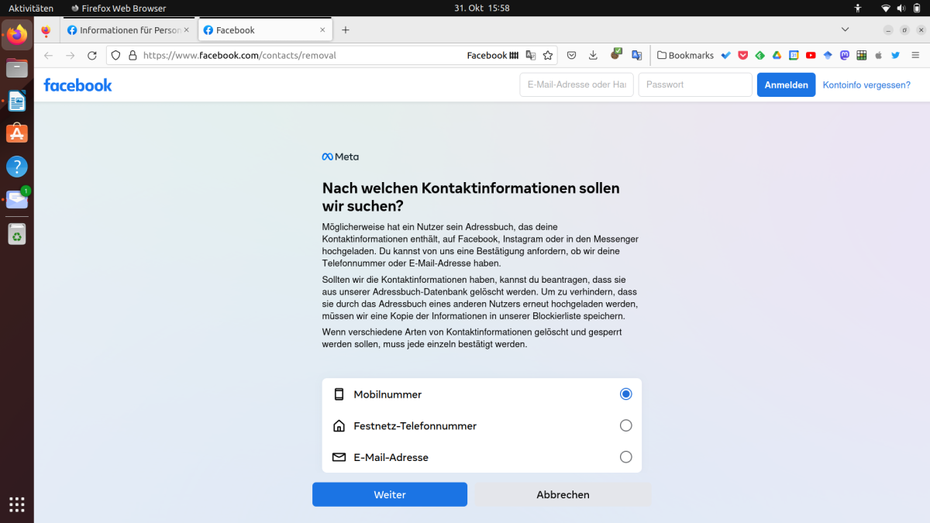Show site security lock information
This screenshot has height=523, width=930.
133,55
